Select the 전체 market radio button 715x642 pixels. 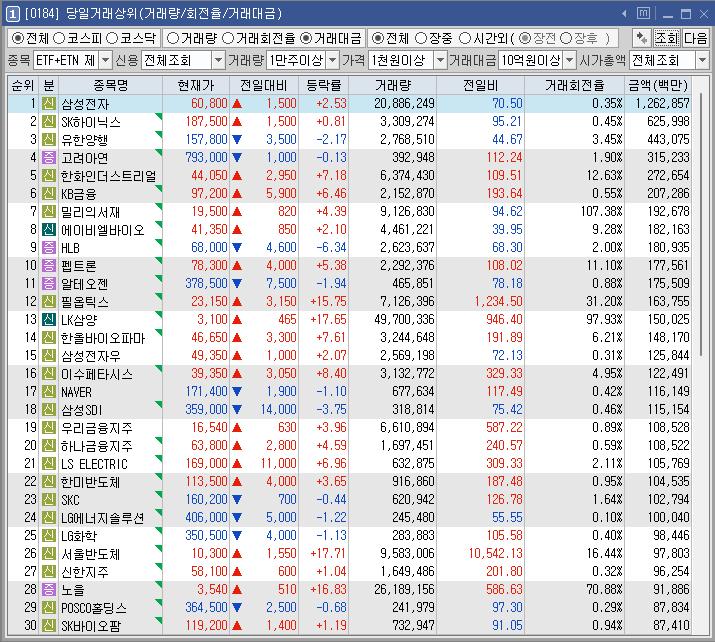[x=18, y=38]
